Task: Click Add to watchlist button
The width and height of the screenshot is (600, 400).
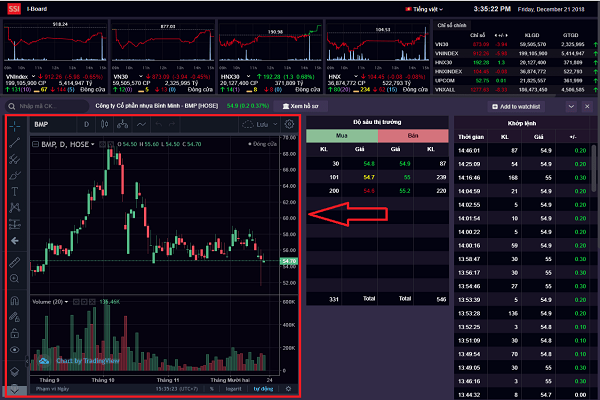Action: pyautogui.click(x=523, y=105)
